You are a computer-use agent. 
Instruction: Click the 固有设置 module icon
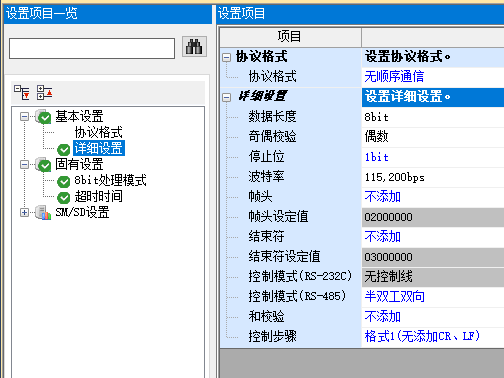pos(43,164)
